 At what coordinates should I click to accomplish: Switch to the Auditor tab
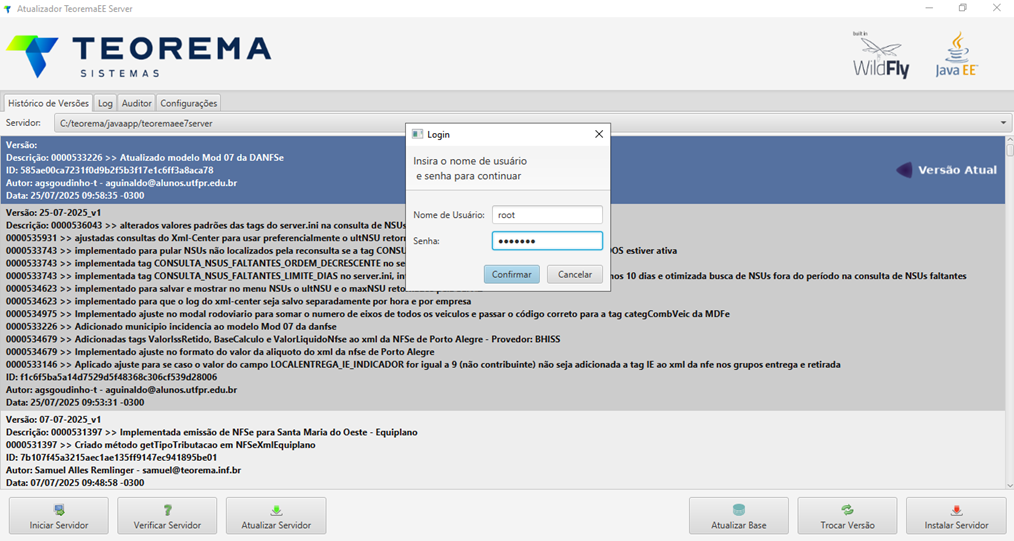(136, 103)
